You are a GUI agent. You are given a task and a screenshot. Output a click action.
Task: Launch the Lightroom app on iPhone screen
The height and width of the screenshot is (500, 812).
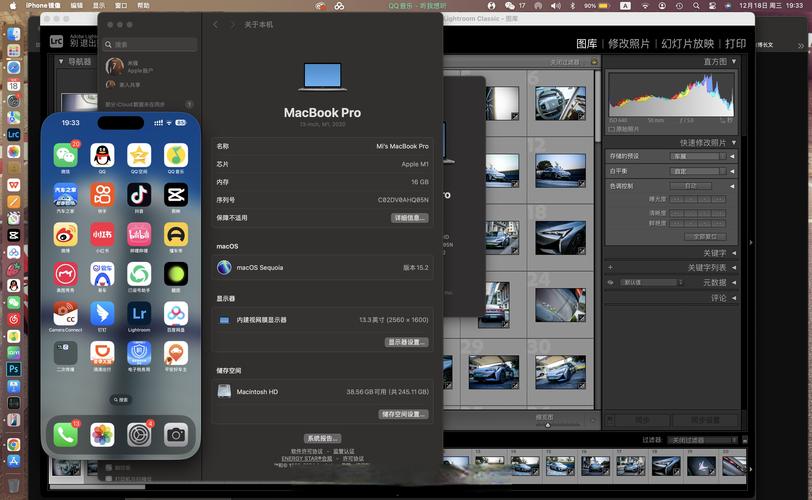click(139, 313)
